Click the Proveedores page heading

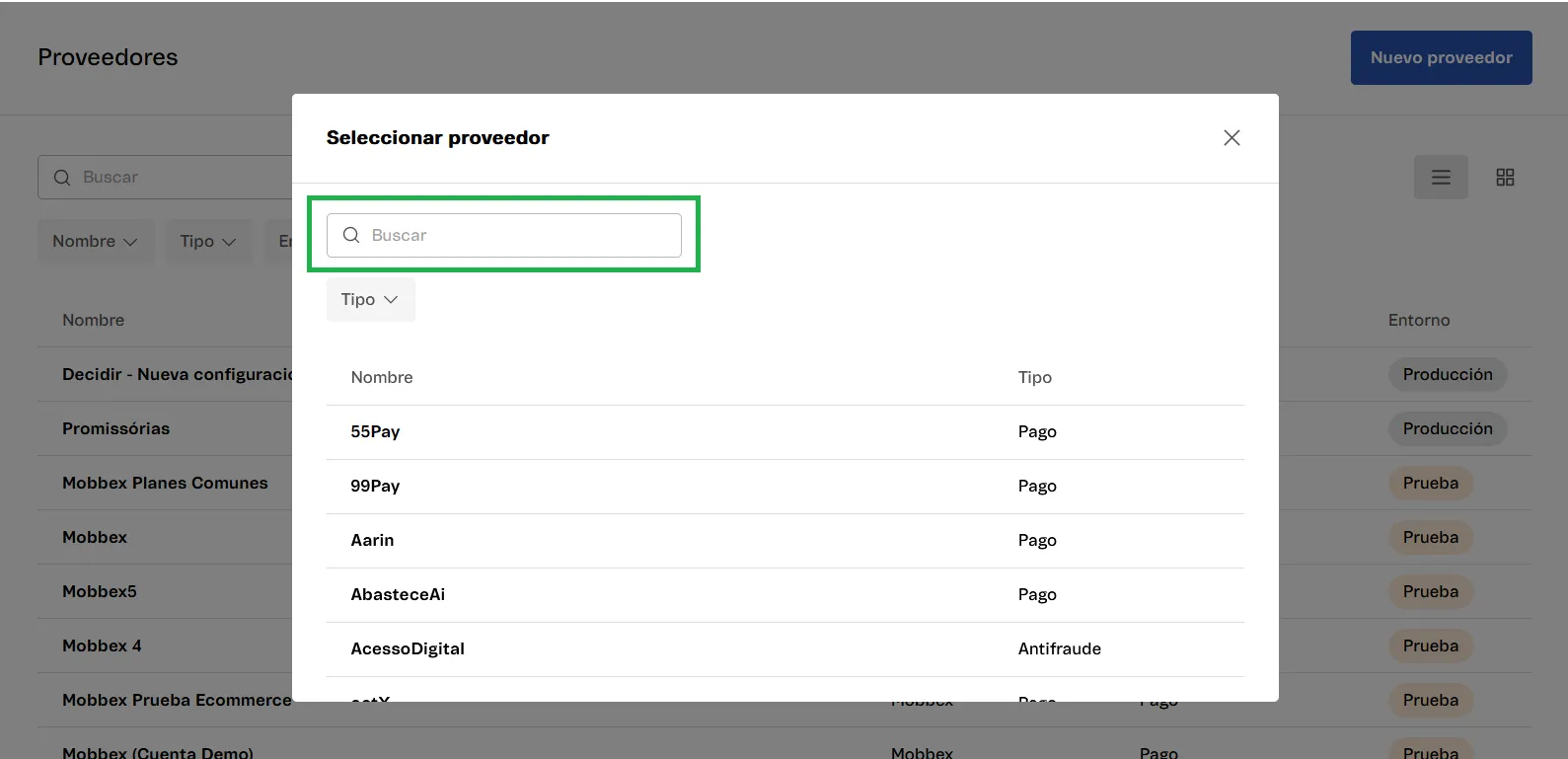[x=108, y=57]
